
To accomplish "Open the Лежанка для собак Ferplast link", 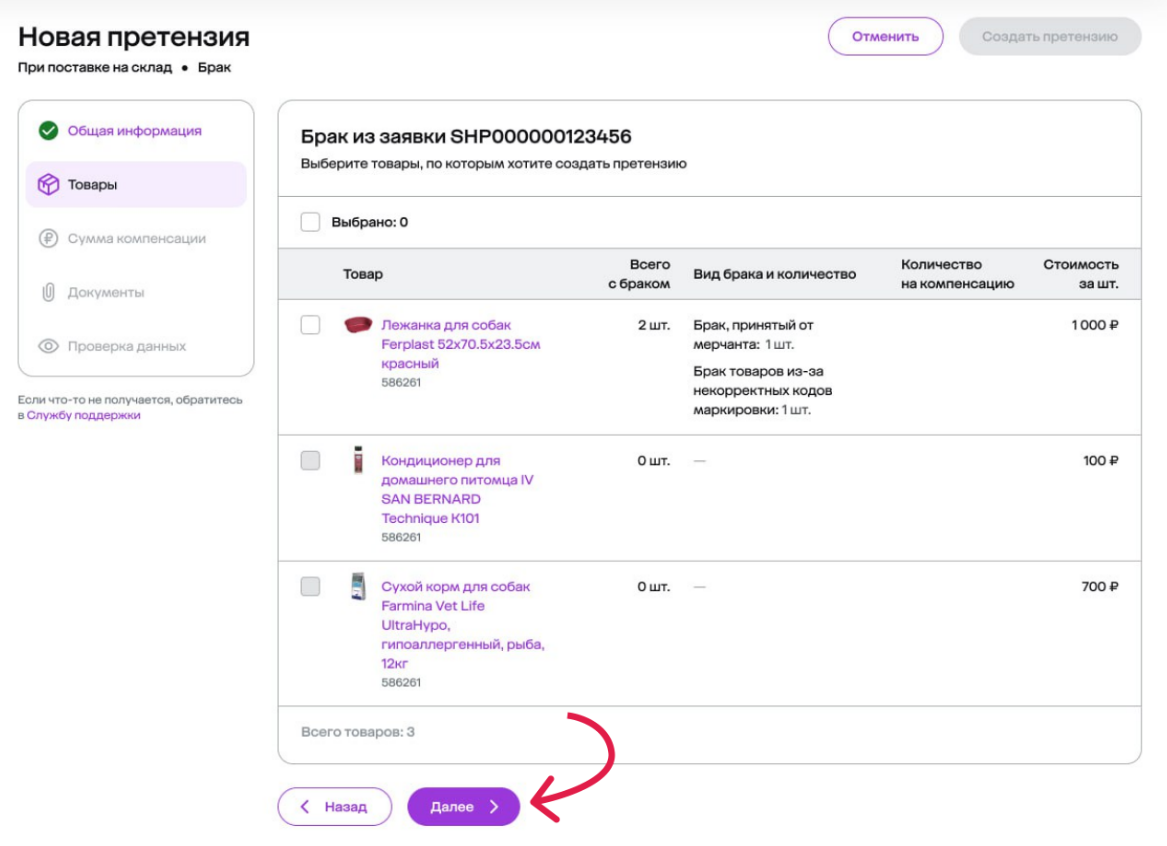I will coord(461,345).
